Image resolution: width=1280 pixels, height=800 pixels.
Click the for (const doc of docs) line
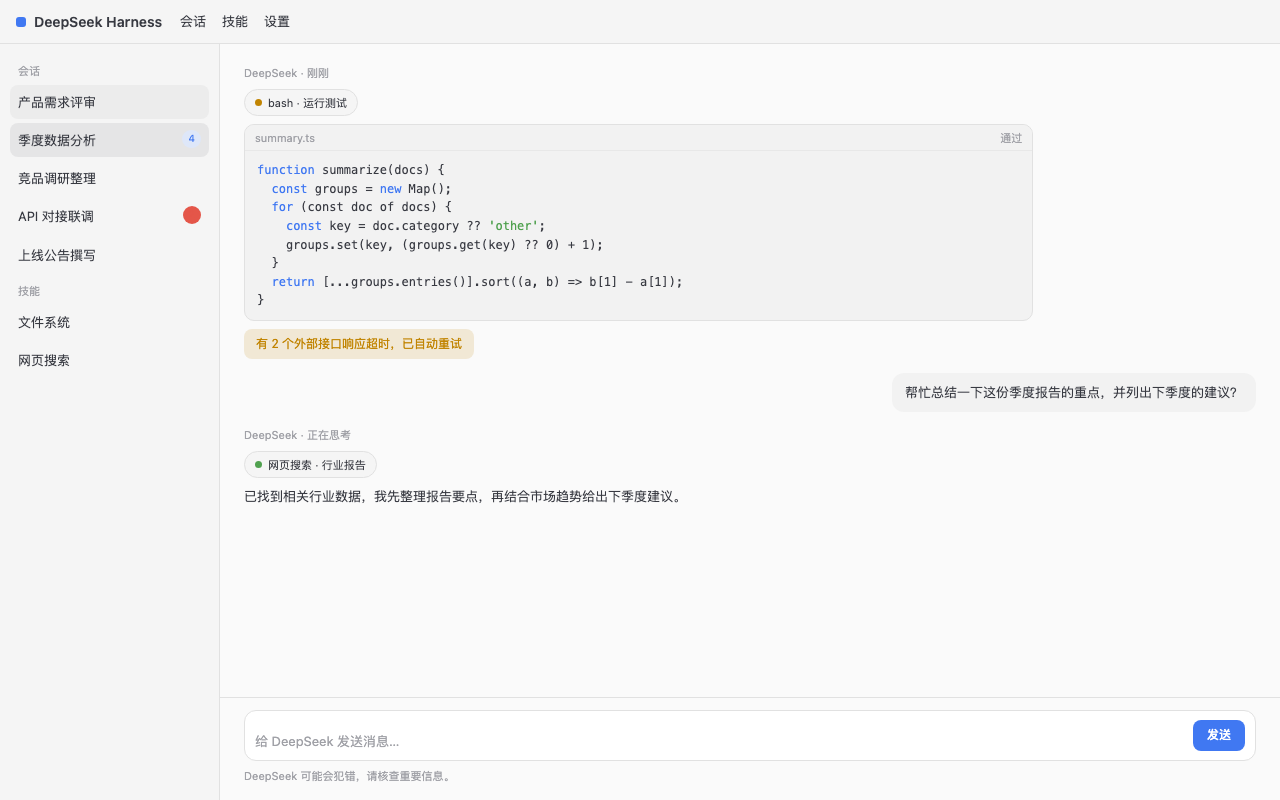click(x=362, y=207)
